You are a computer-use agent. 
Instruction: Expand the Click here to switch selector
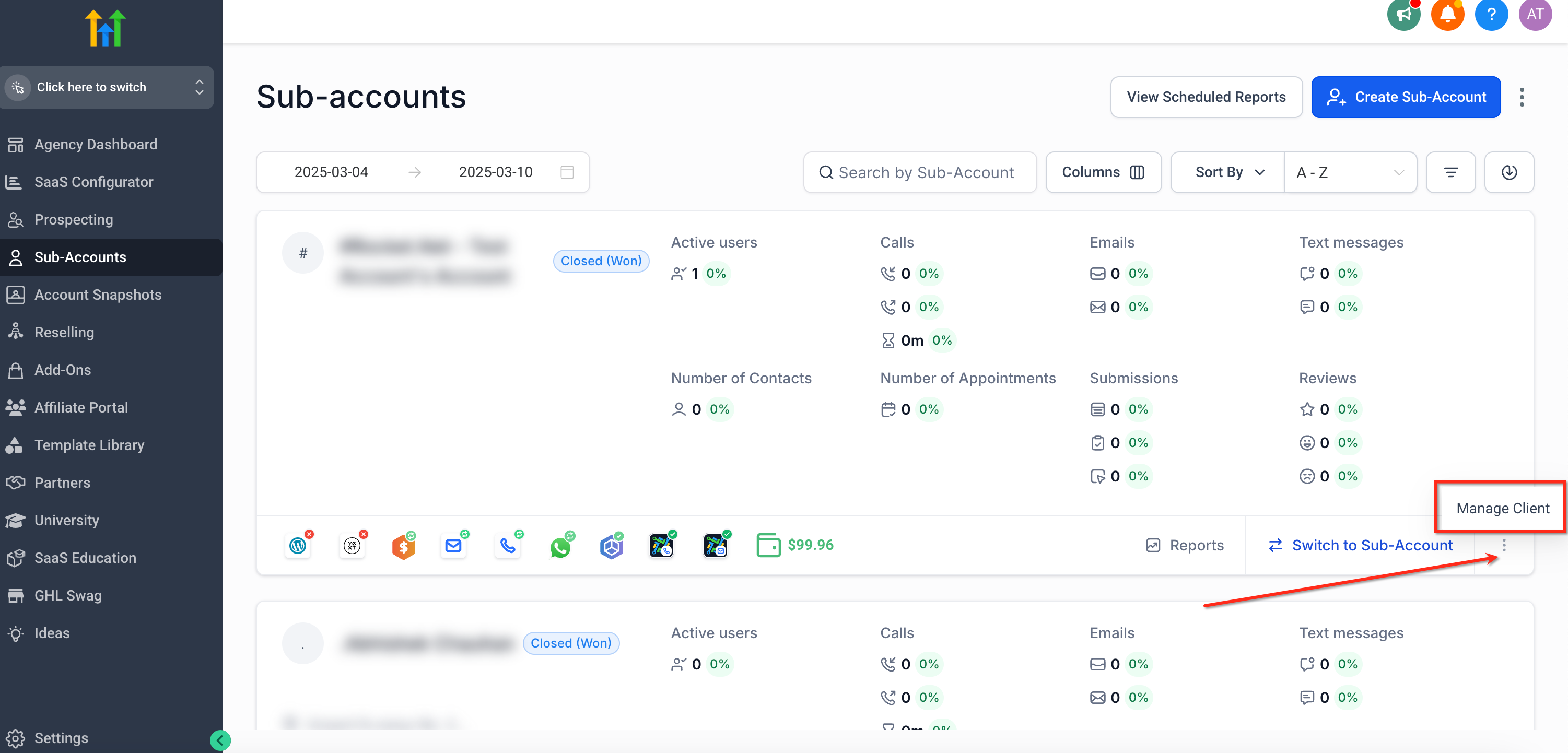(x=107, y=87)
